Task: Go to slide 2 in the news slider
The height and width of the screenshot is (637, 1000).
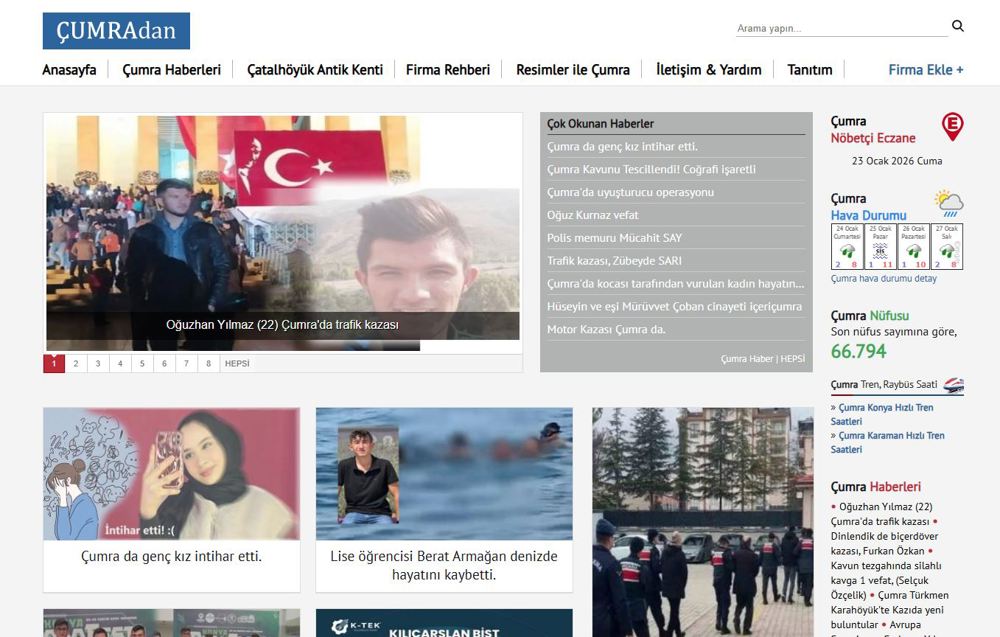Action: pos(76,364)
